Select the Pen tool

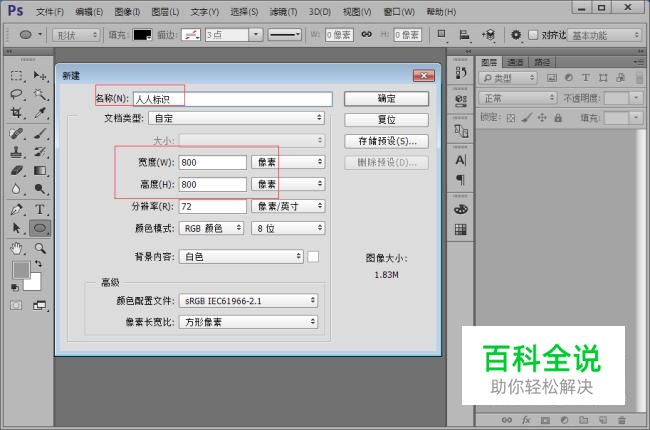coord(16,209)
